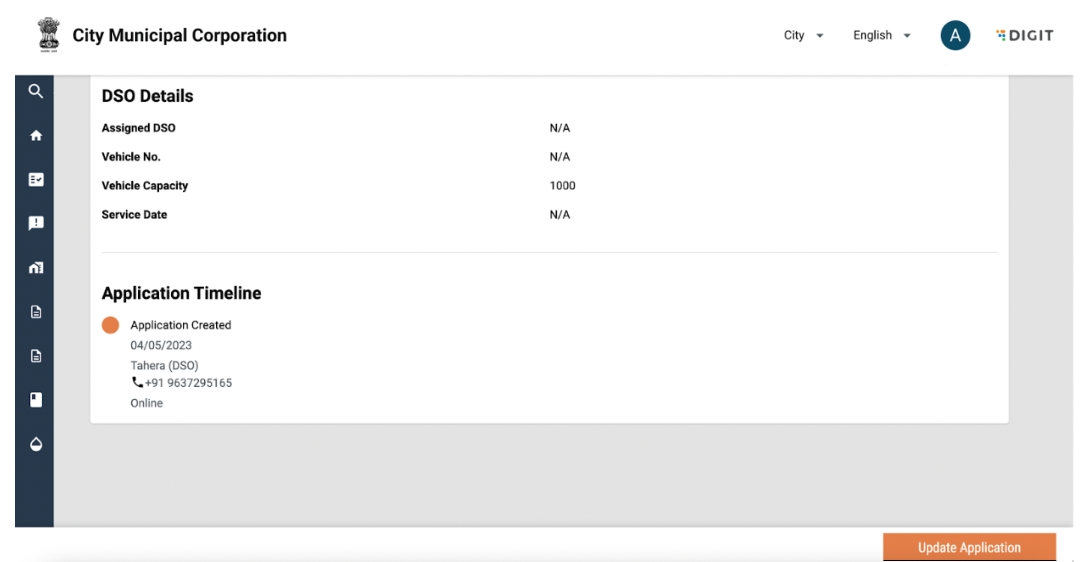Open the checklist icon in the sidebar
The image size is (1084, 562).
pyautogui.click(x=35, y=179)
